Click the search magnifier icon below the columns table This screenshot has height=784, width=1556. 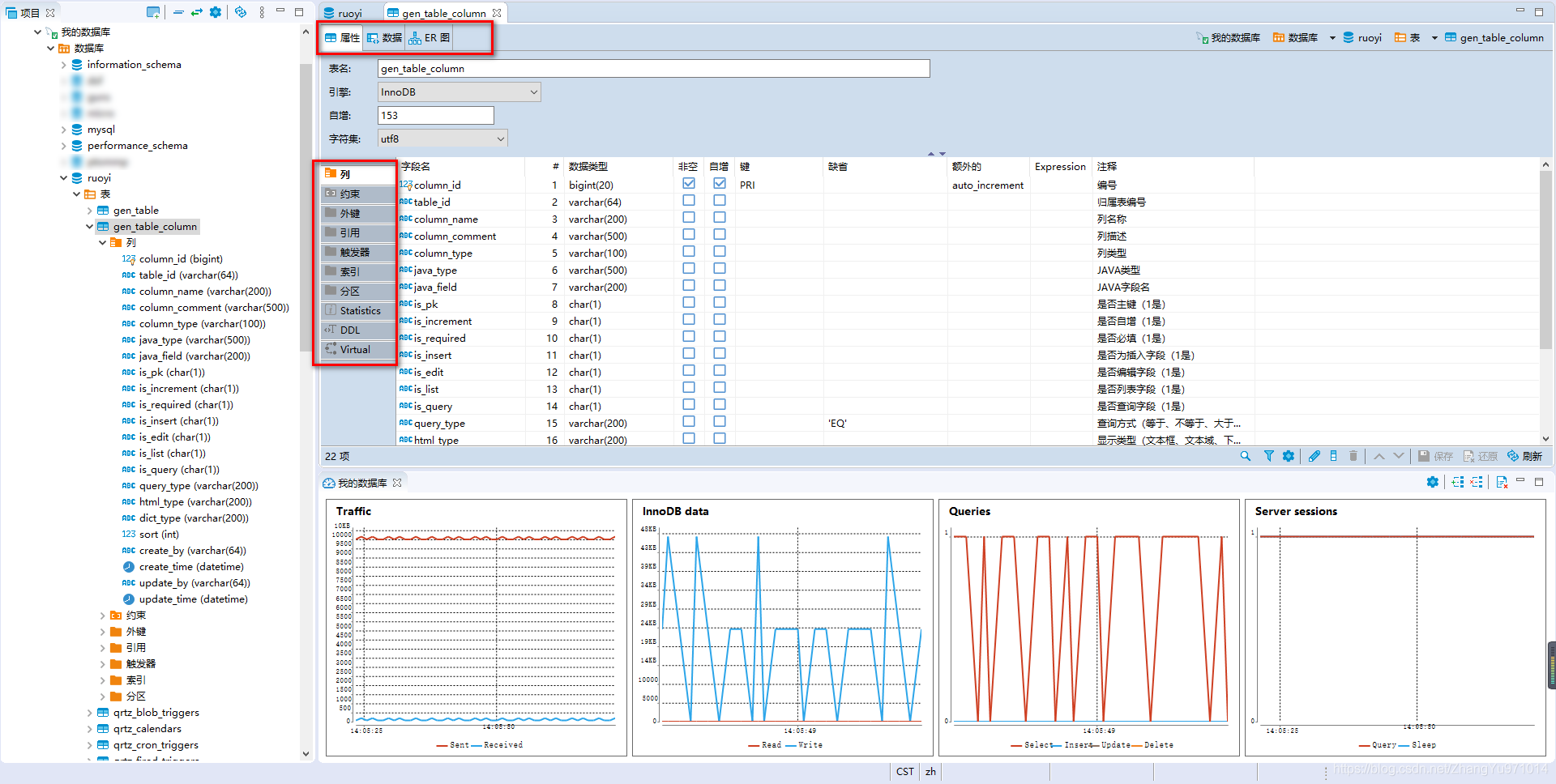pyautogui.click(x=1246, y=456)
